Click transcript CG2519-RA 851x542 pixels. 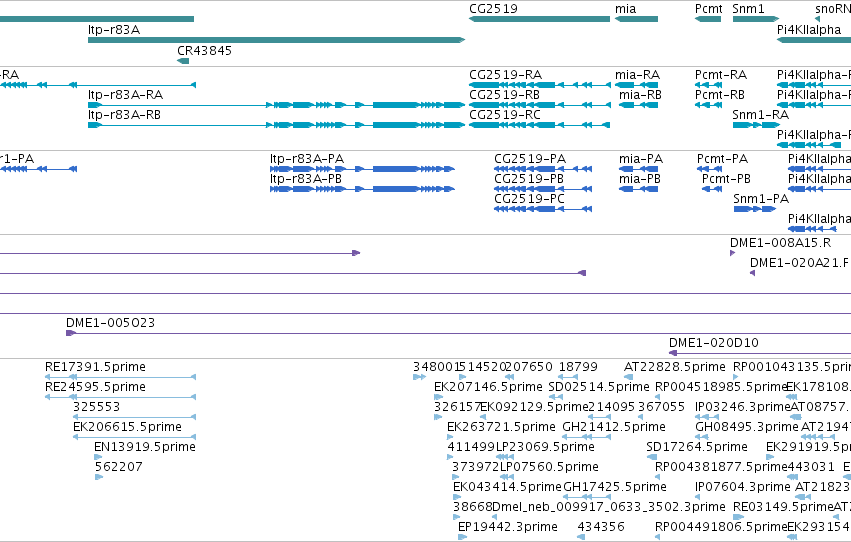pos(539,85)
